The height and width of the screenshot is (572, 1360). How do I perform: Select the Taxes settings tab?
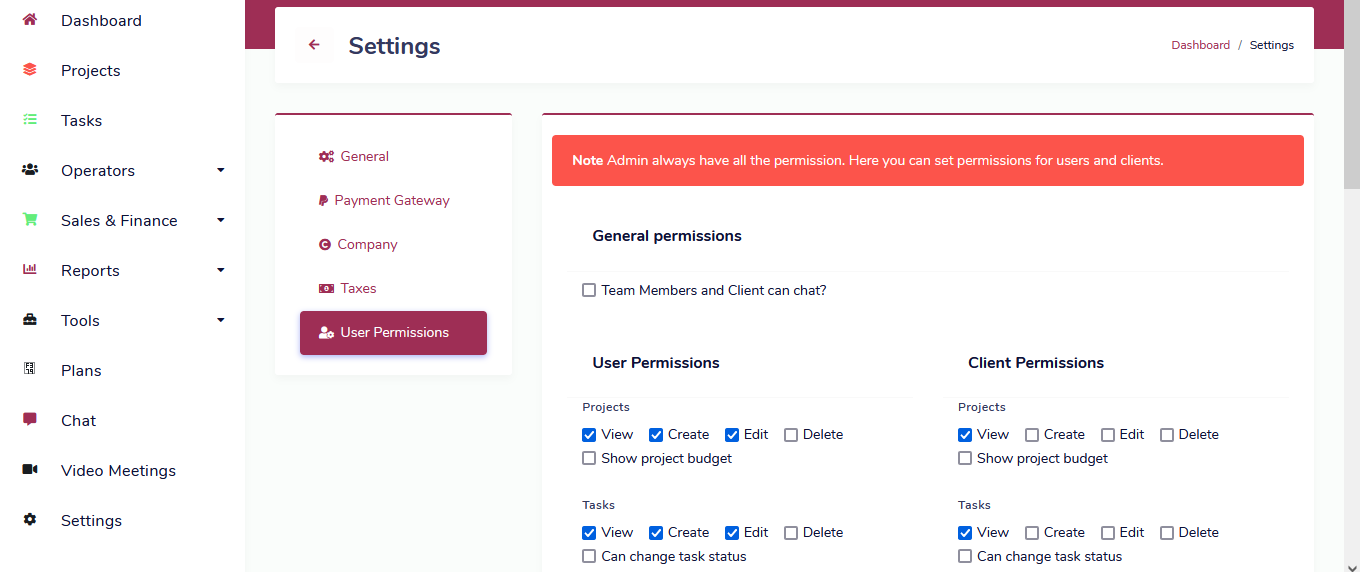pos(357,288)
